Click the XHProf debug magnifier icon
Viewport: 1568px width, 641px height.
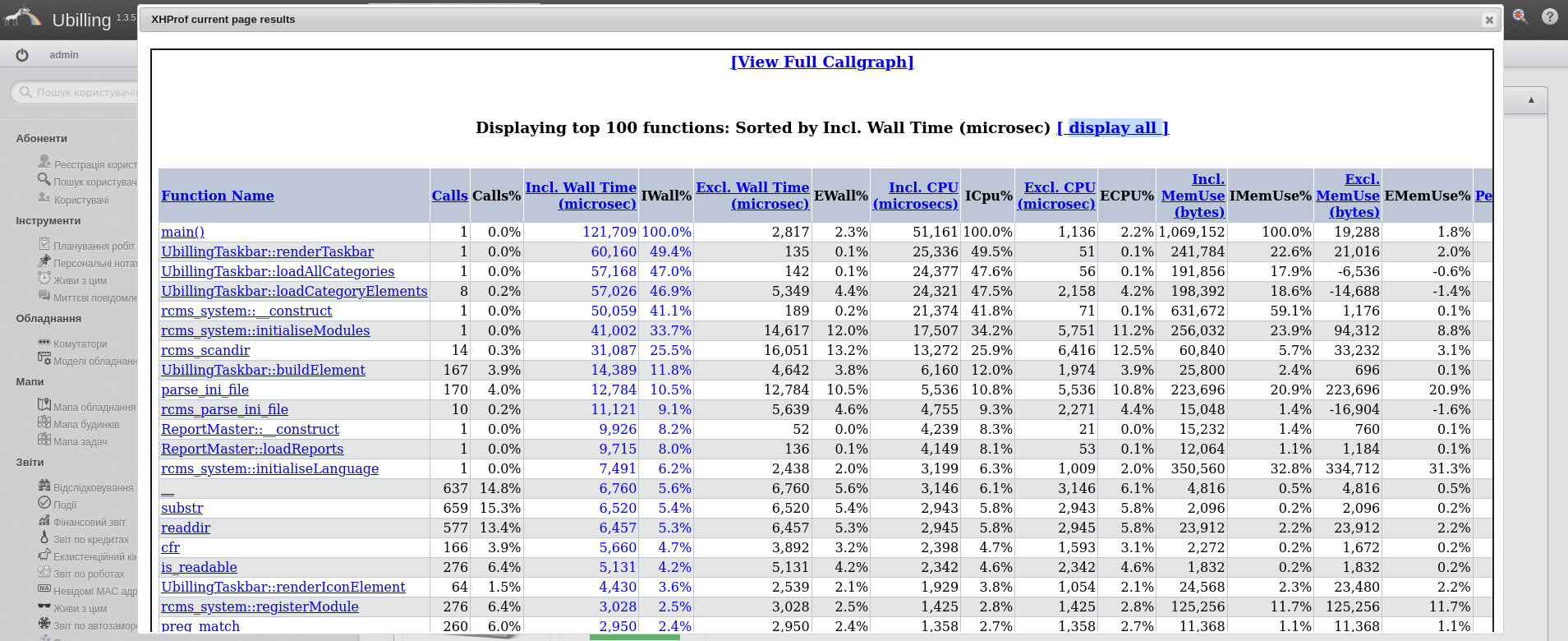pyautogui.click(x=1520, y=16)
